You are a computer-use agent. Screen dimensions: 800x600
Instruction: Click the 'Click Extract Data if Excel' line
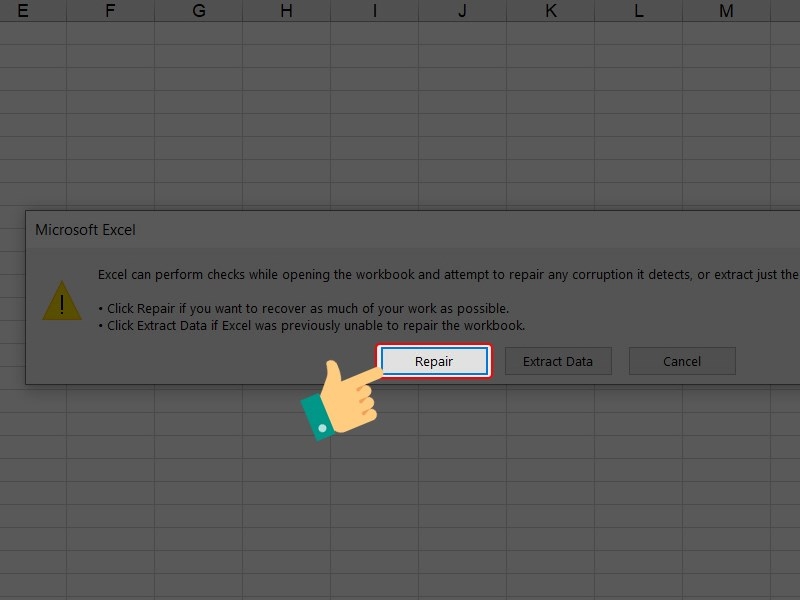(x=311, y=326)
